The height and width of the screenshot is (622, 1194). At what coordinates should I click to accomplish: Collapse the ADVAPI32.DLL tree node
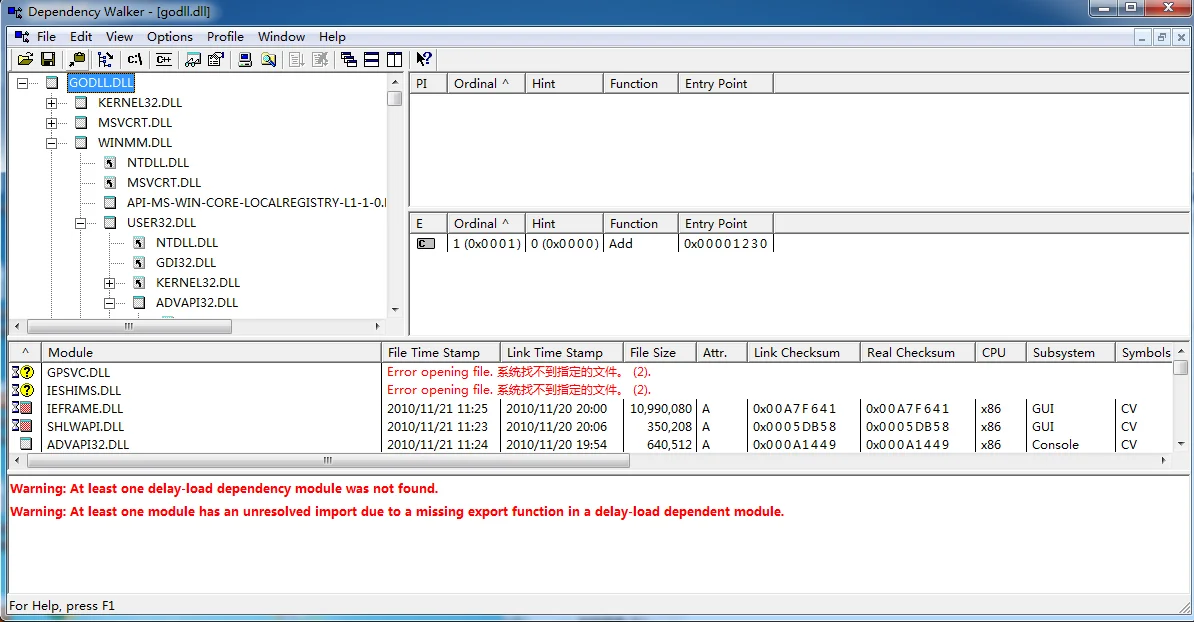pyautogui.click(x=110, y=303)
